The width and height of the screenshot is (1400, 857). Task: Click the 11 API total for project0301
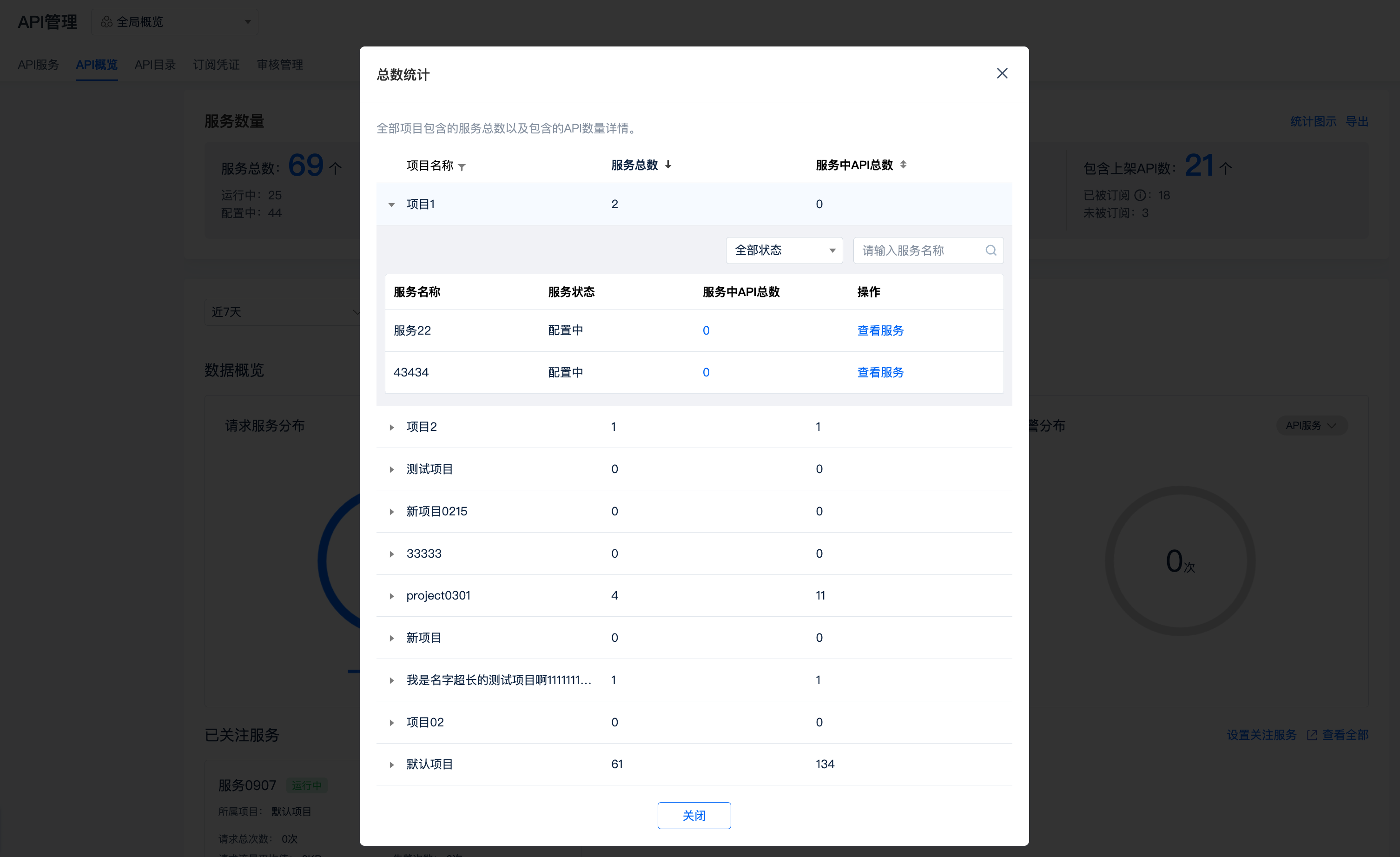point(820,596)
